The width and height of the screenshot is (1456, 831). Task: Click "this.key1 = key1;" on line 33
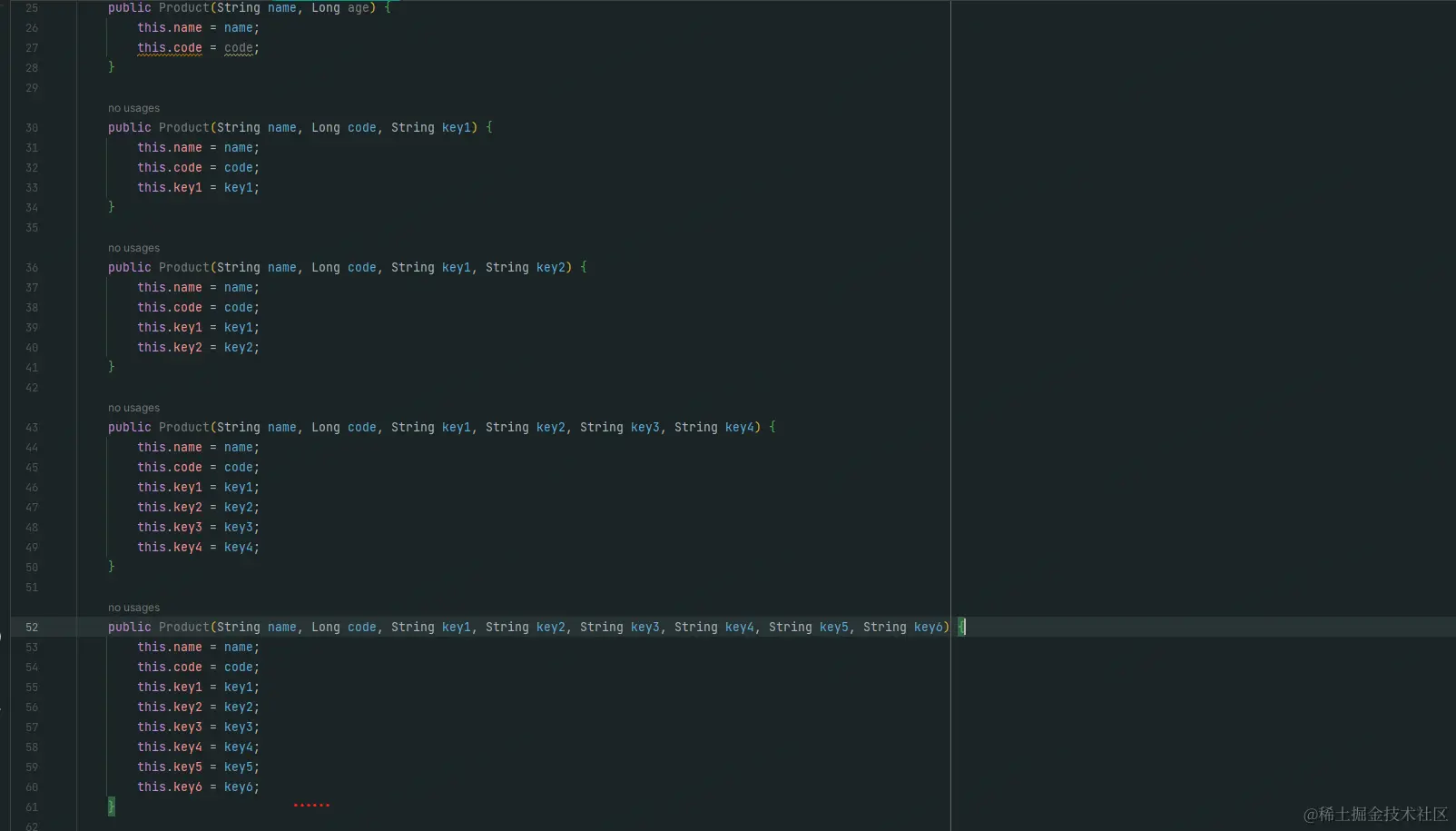click(x=198, y=188)
